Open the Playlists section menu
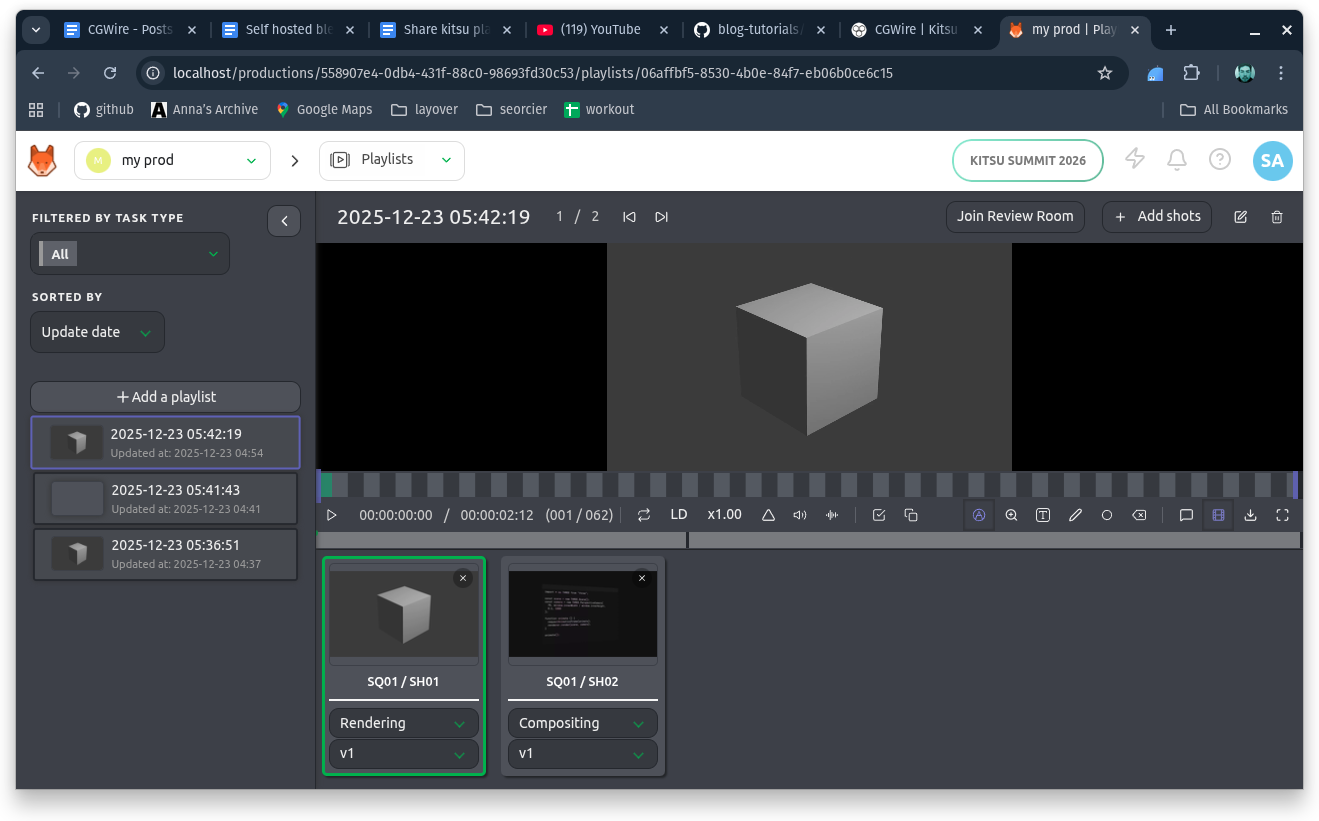The height and width of the screenshot is (821, 1319). [x=392, y=160]
